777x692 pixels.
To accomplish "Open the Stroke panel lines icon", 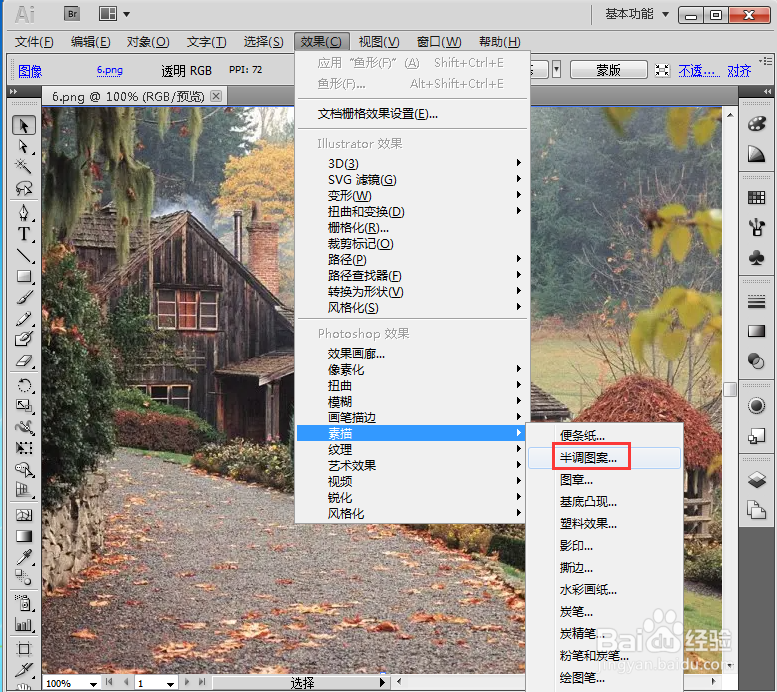I will pyautogui.click(x=756, y=301).
